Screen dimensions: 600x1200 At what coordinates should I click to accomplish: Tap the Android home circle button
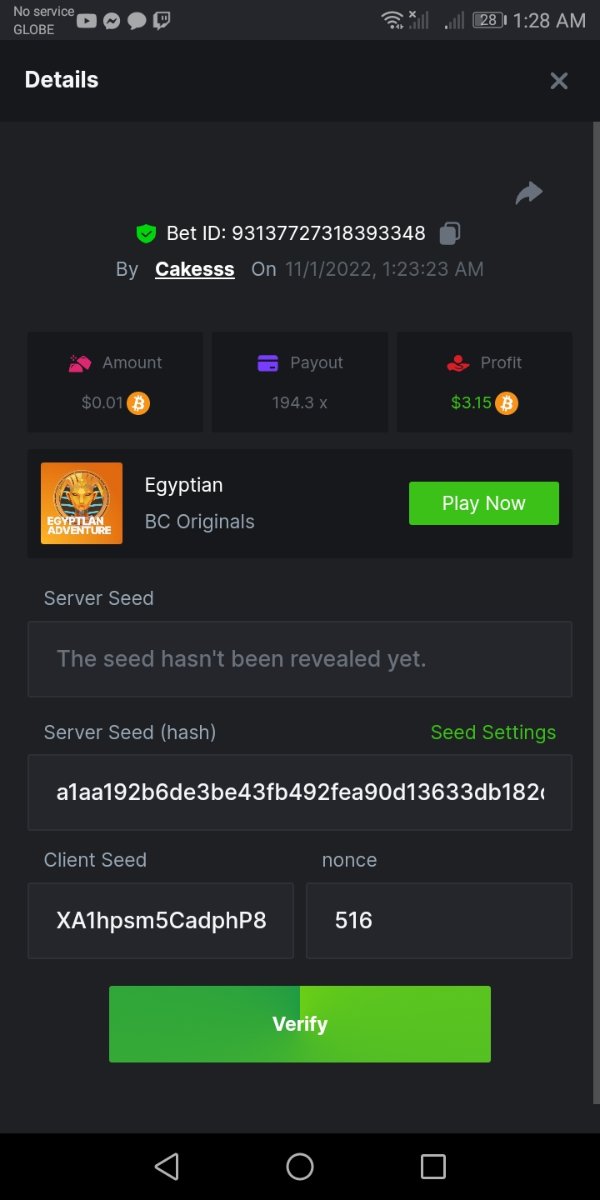point(300,1166)
